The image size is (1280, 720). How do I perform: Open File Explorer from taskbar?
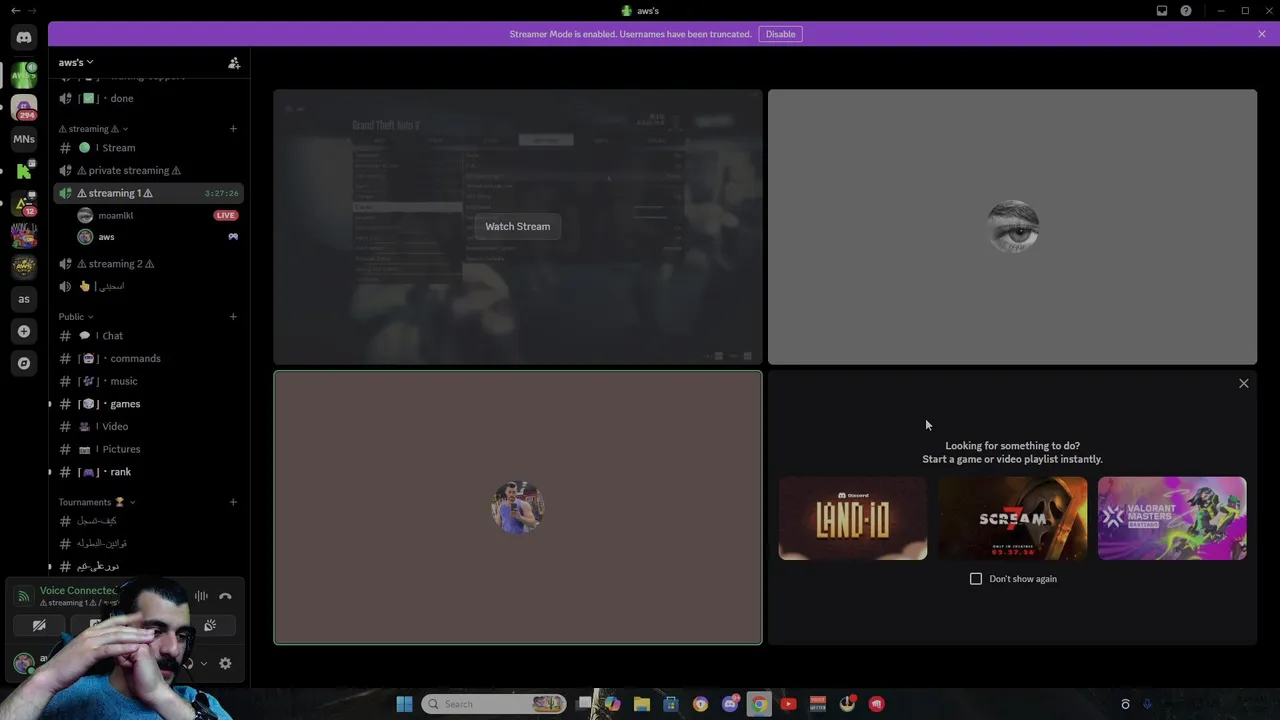point(642,704)
